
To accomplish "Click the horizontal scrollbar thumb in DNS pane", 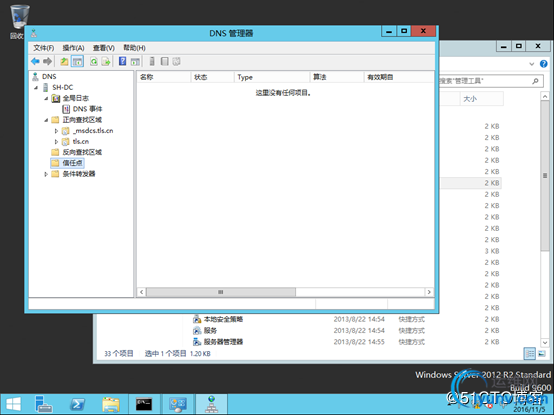I will click(x=221, y=292).
